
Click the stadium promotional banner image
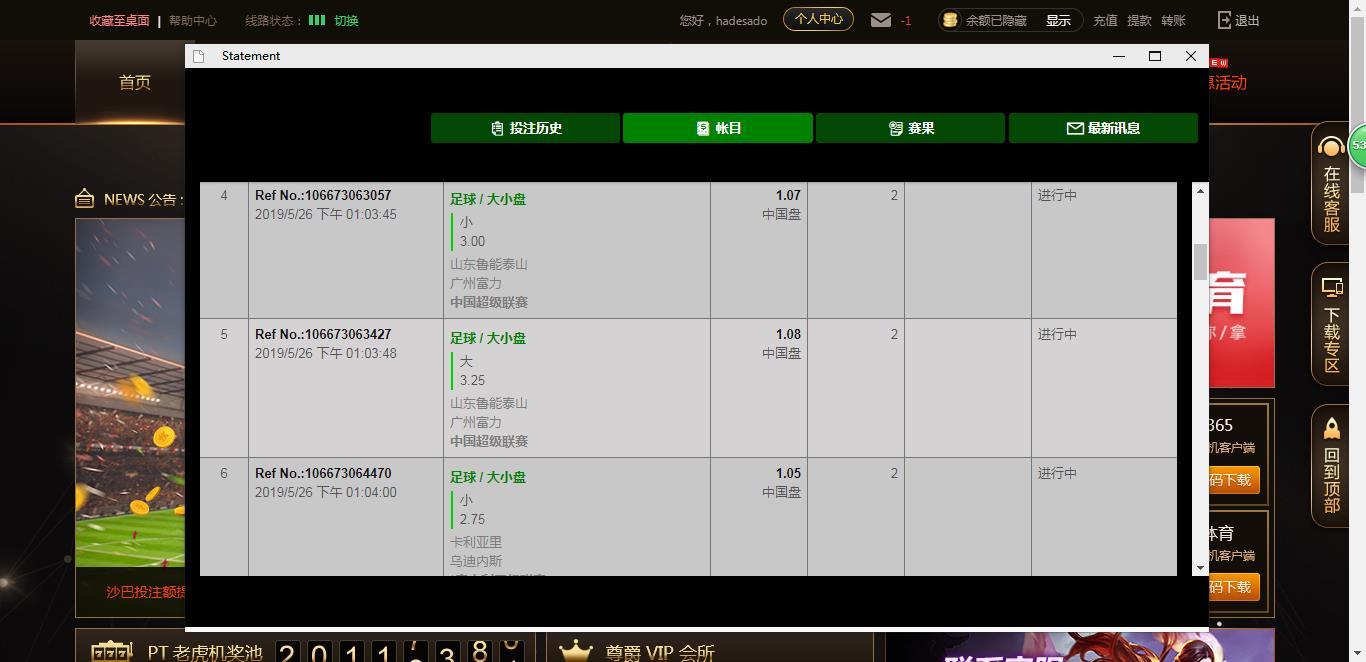click(x=130, y=393)
